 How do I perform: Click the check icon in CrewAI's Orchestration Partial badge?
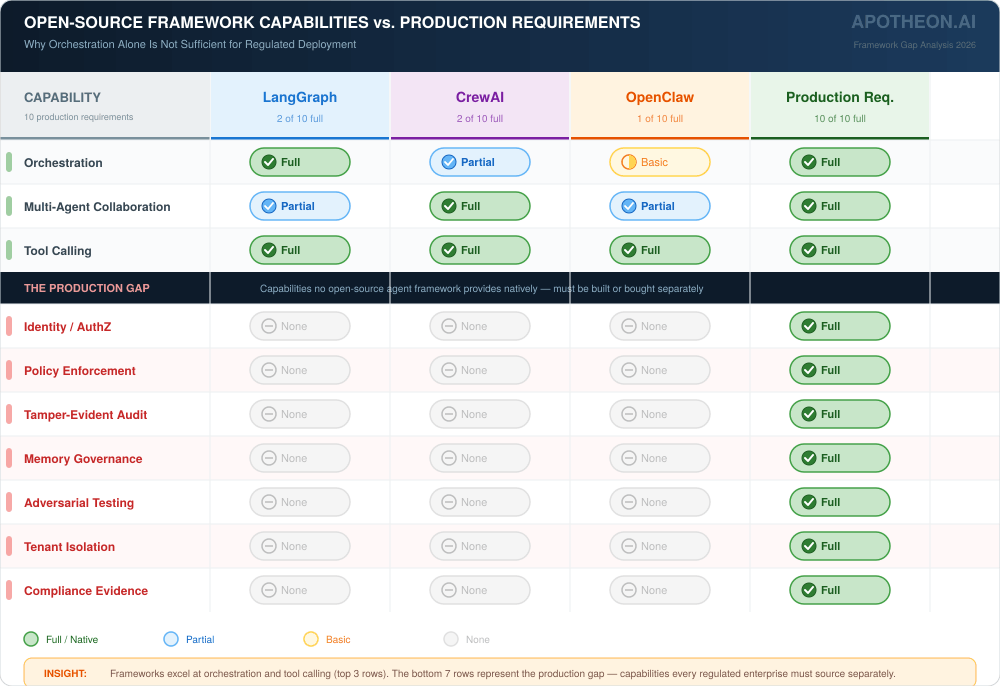pyautogui.click(x=449, y=162)
